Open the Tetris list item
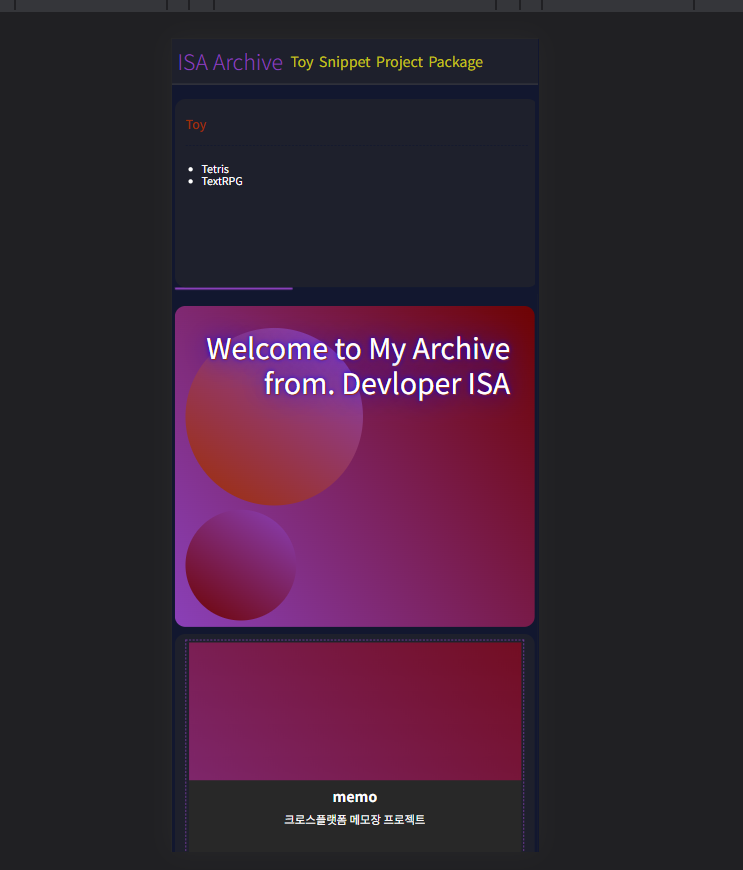The image size is (743, 870). (x=215, y=169)
